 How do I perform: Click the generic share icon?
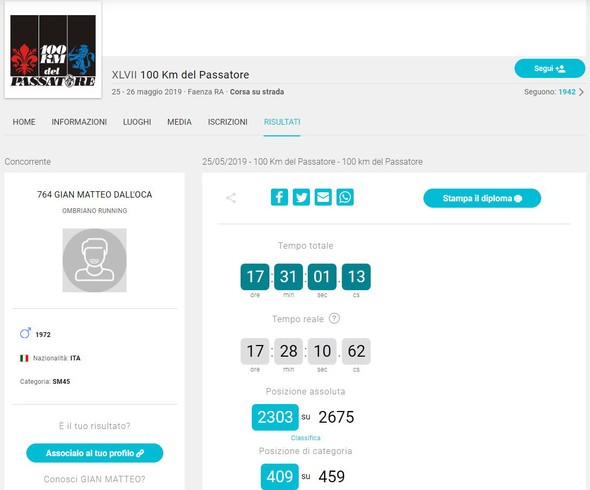231,198
